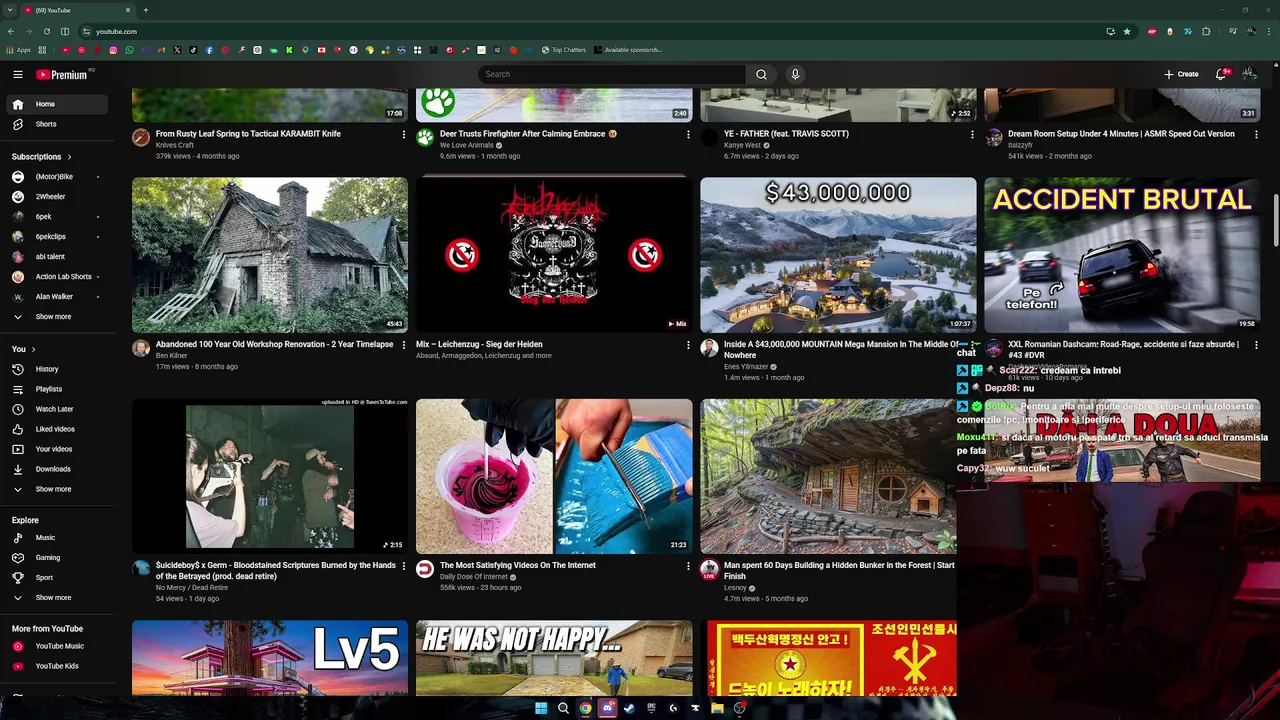Open Shorts in the sidebar
The width and height of the screenshot is (1280, 720).
click(x=56, y=124)
